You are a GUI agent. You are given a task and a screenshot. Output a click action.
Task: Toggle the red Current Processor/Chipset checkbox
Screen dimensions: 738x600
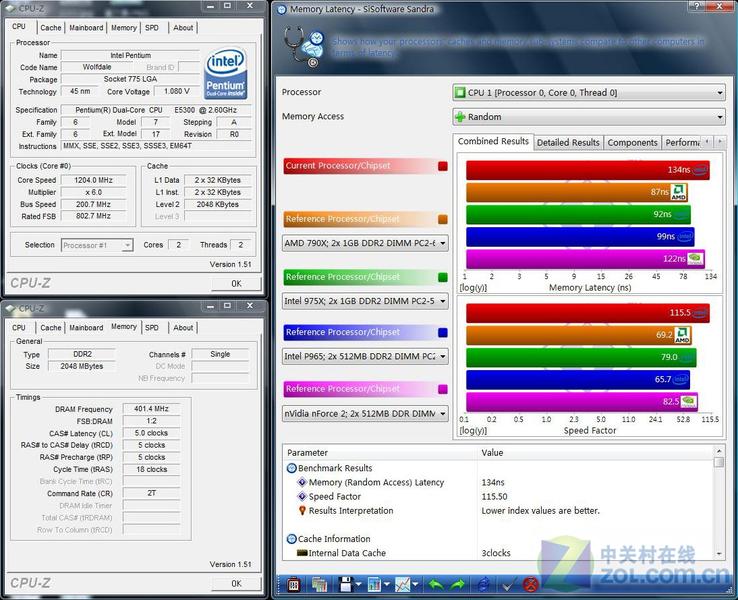(x=443, y=166)
